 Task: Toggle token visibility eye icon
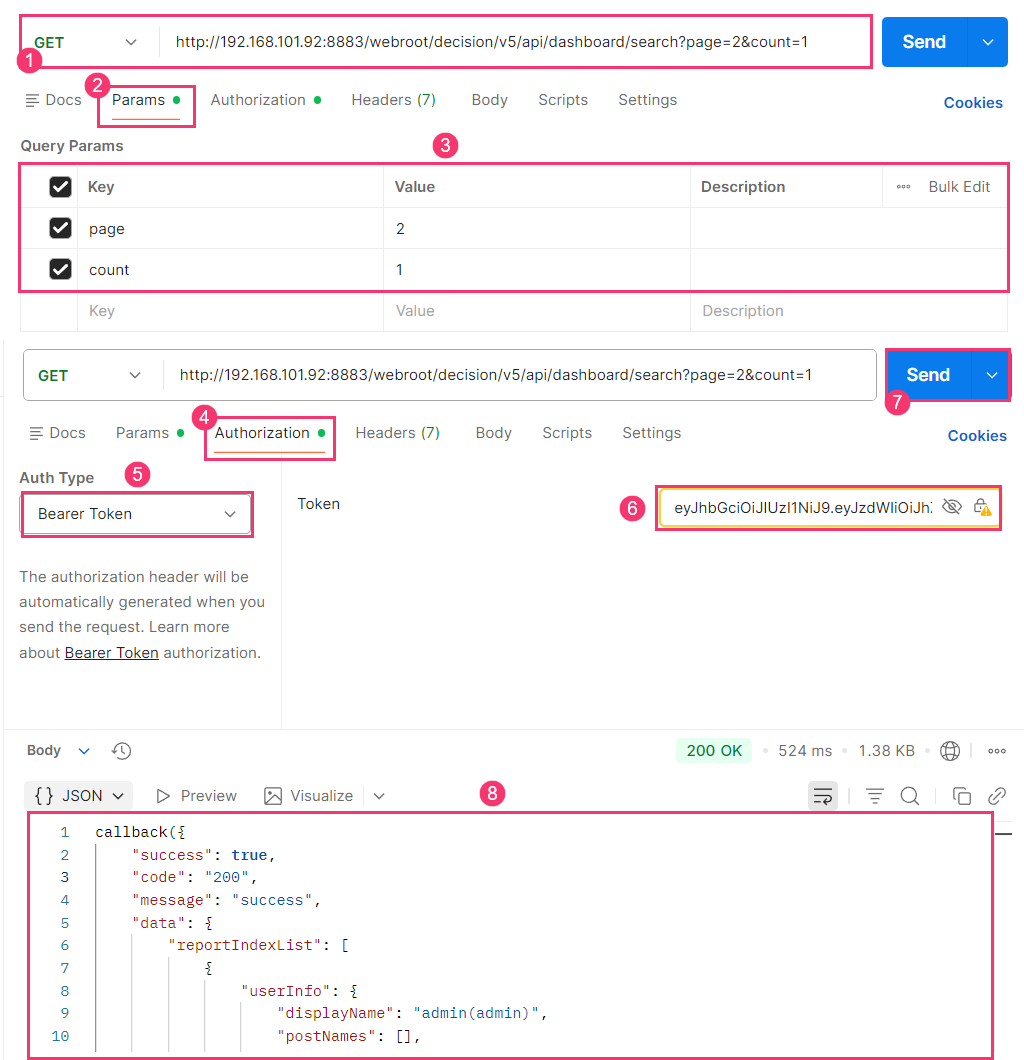[x=952, y=507]
